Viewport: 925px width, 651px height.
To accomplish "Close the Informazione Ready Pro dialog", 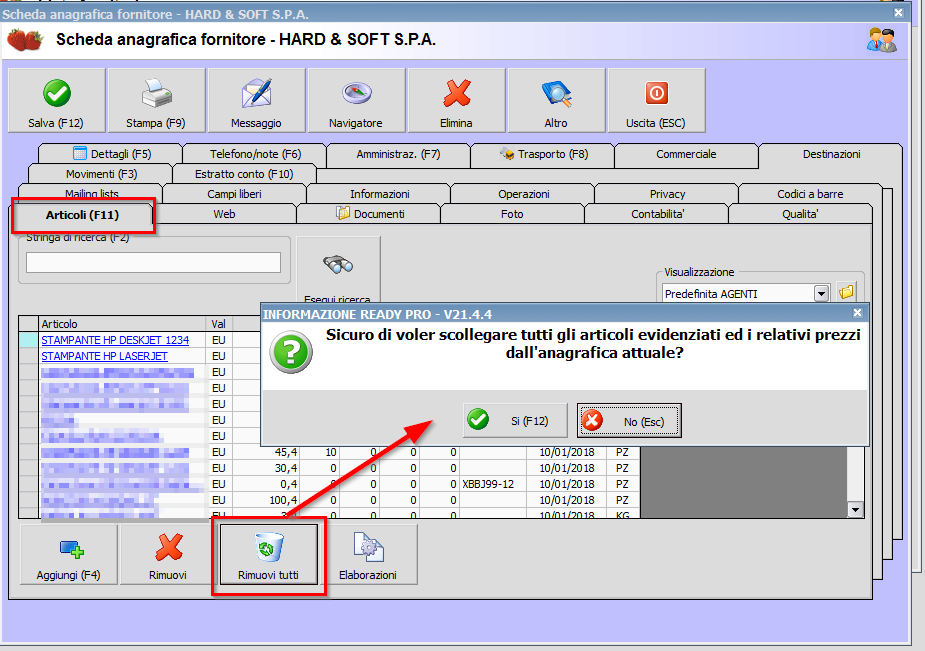I will coord(857,313).
